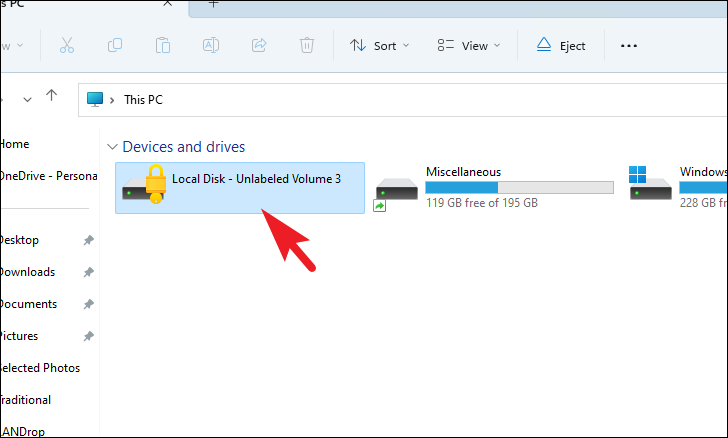Select the Windows drive label
The width and height of the screenshot is (728, 438).
coord(703,172)
